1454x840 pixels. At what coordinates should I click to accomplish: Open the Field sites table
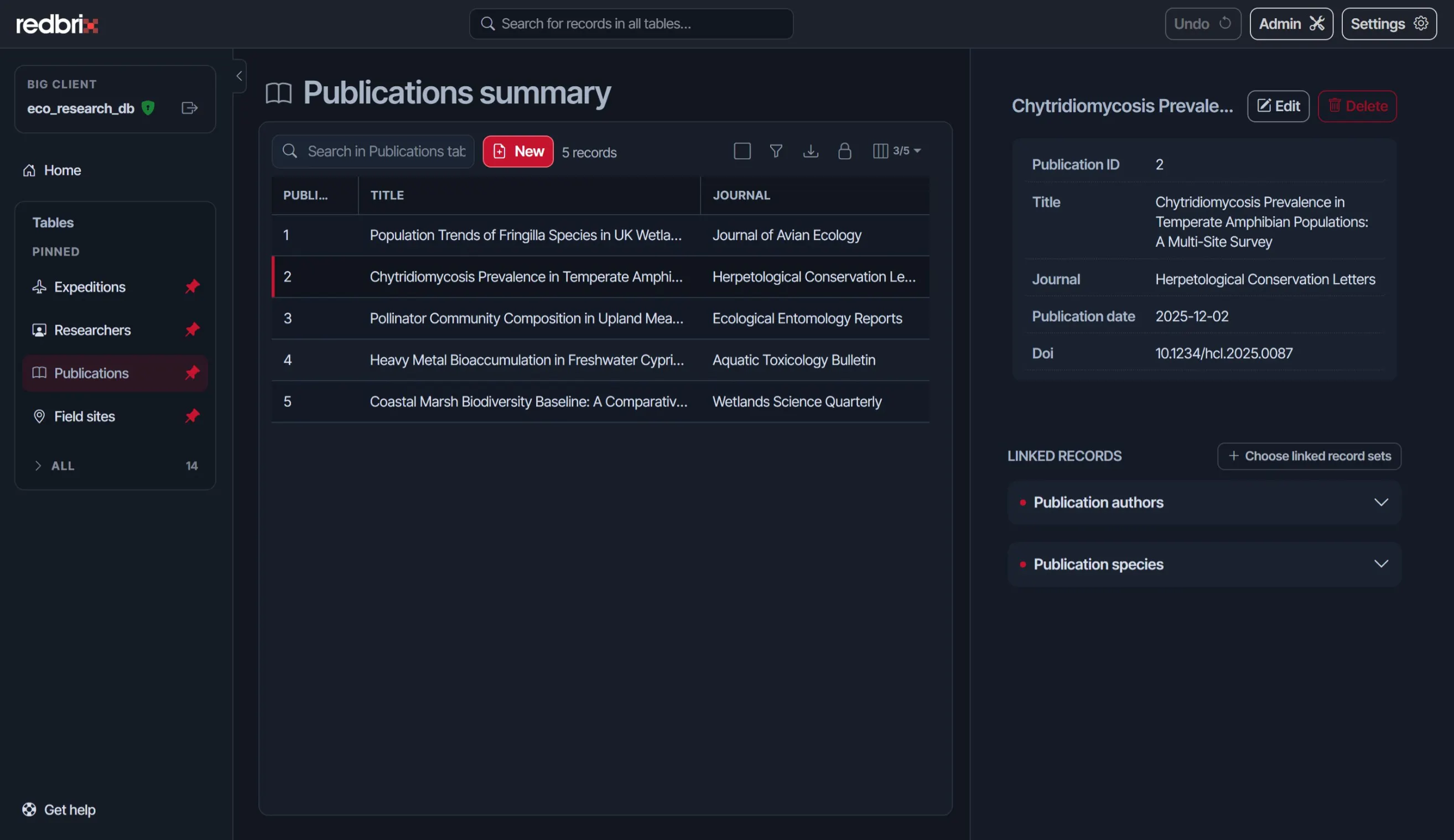85,416
